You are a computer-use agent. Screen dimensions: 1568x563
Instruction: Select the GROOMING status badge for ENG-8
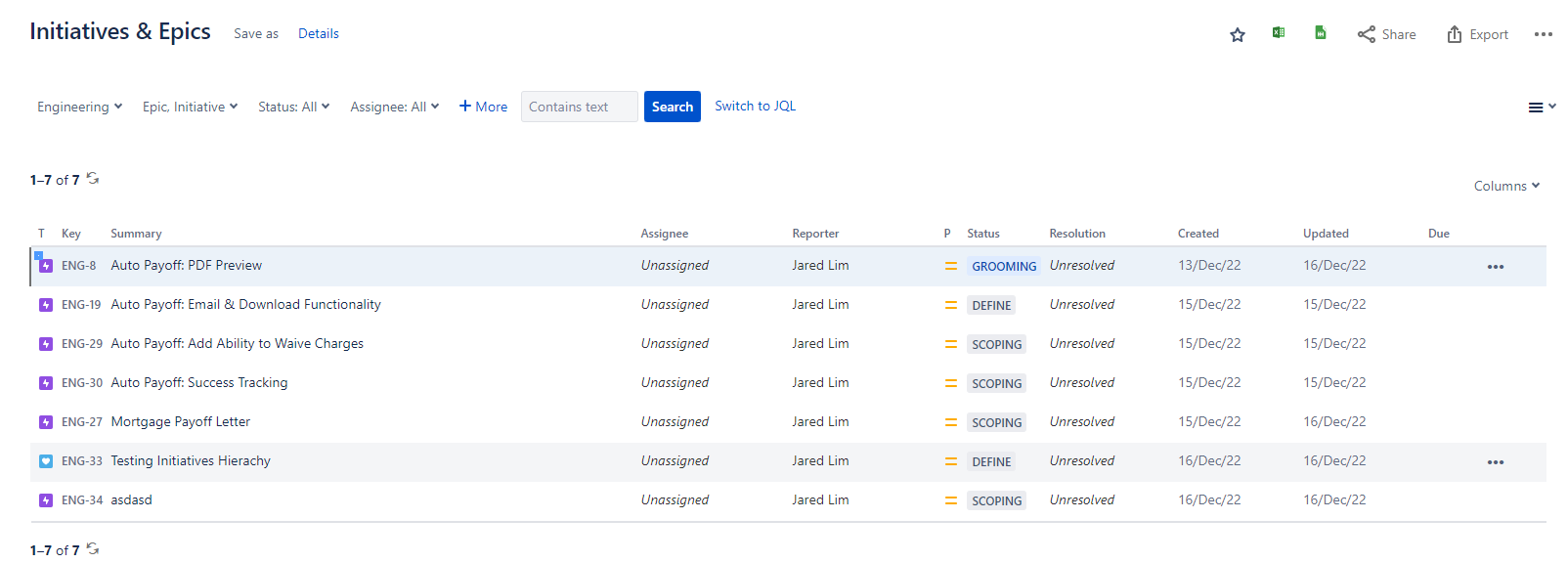pyautogui.click(x=1004, y=266)
